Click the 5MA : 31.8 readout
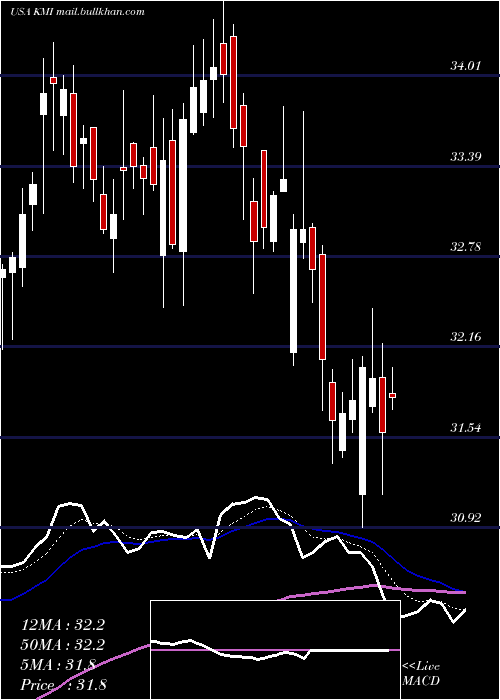500x700 pixels. [58, 665]
